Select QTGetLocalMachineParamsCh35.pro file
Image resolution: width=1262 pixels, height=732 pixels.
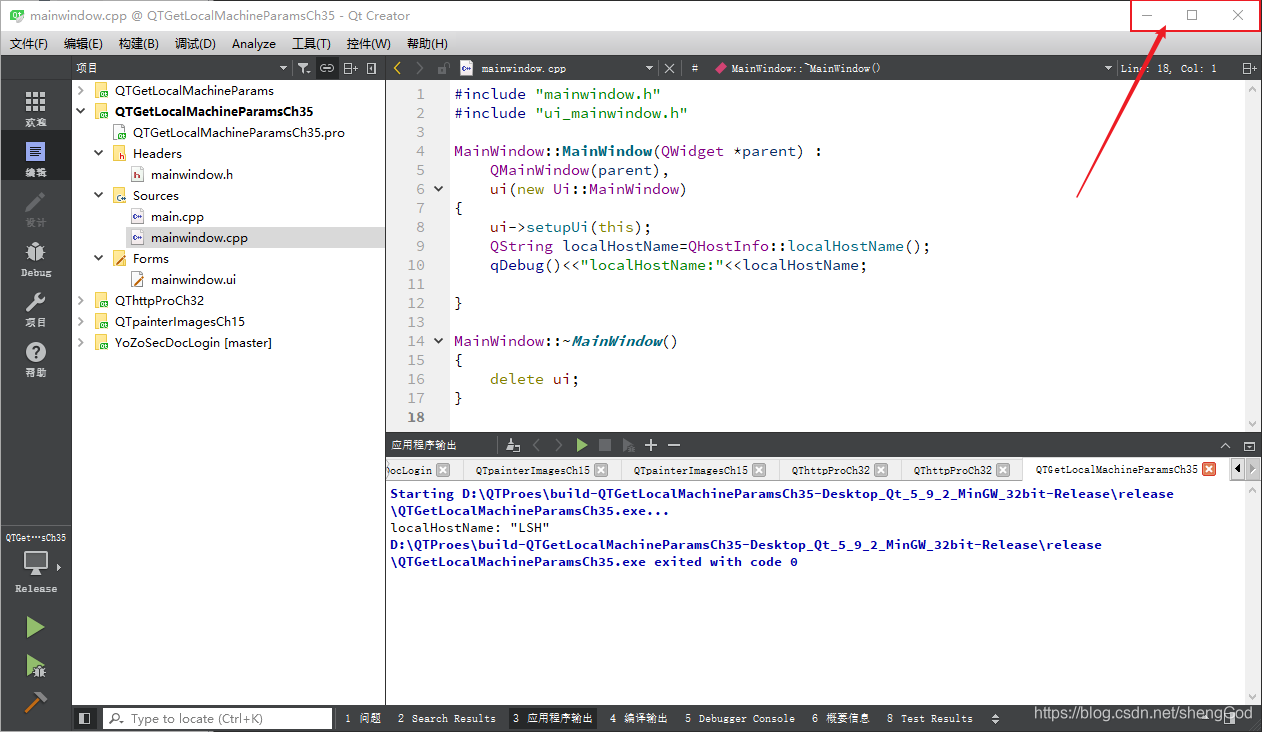click(238, 132)
